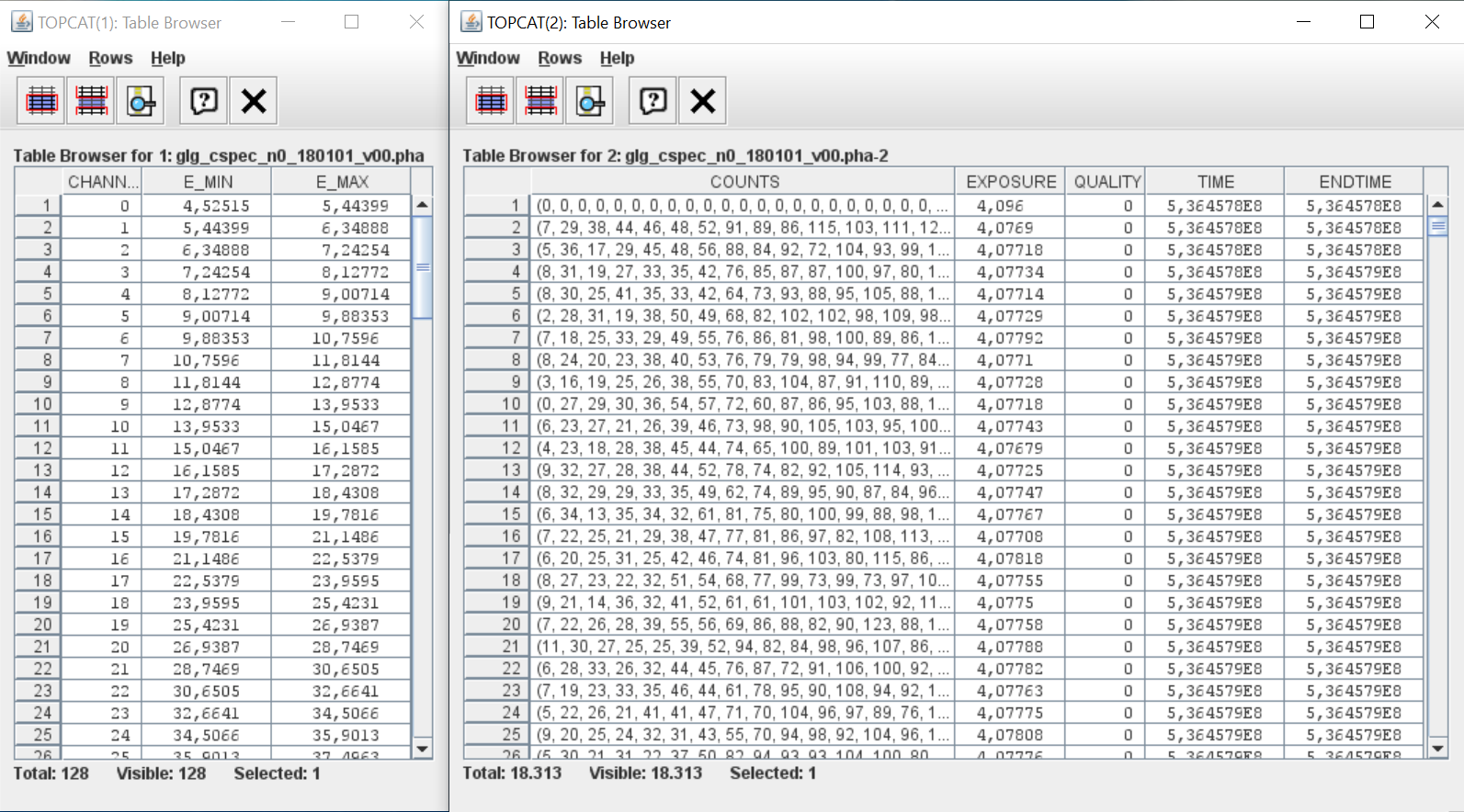
Task: Select row header 1 in TOPCAT(1) table
Action: [39, 206]
